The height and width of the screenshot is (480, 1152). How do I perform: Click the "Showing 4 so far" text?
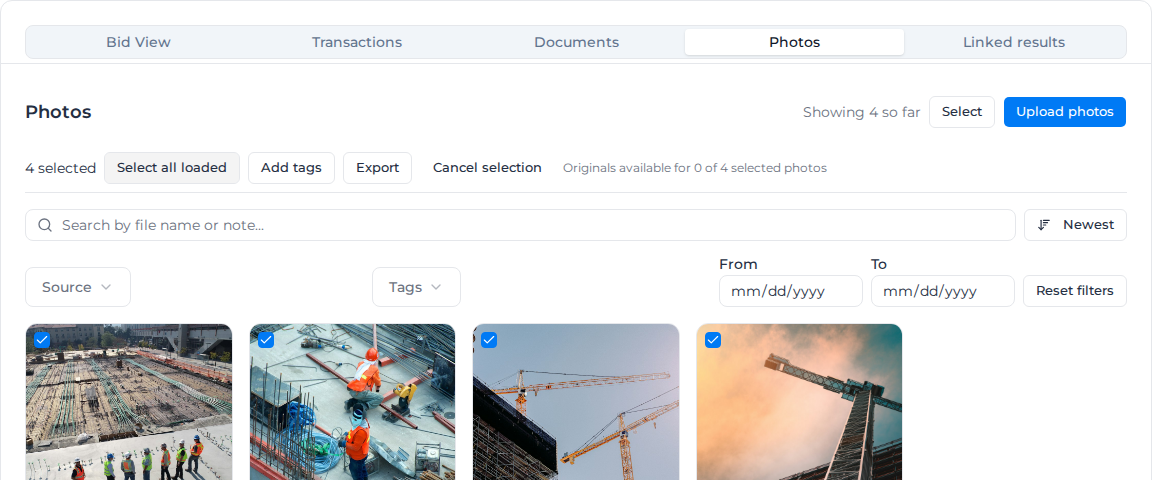861,112
